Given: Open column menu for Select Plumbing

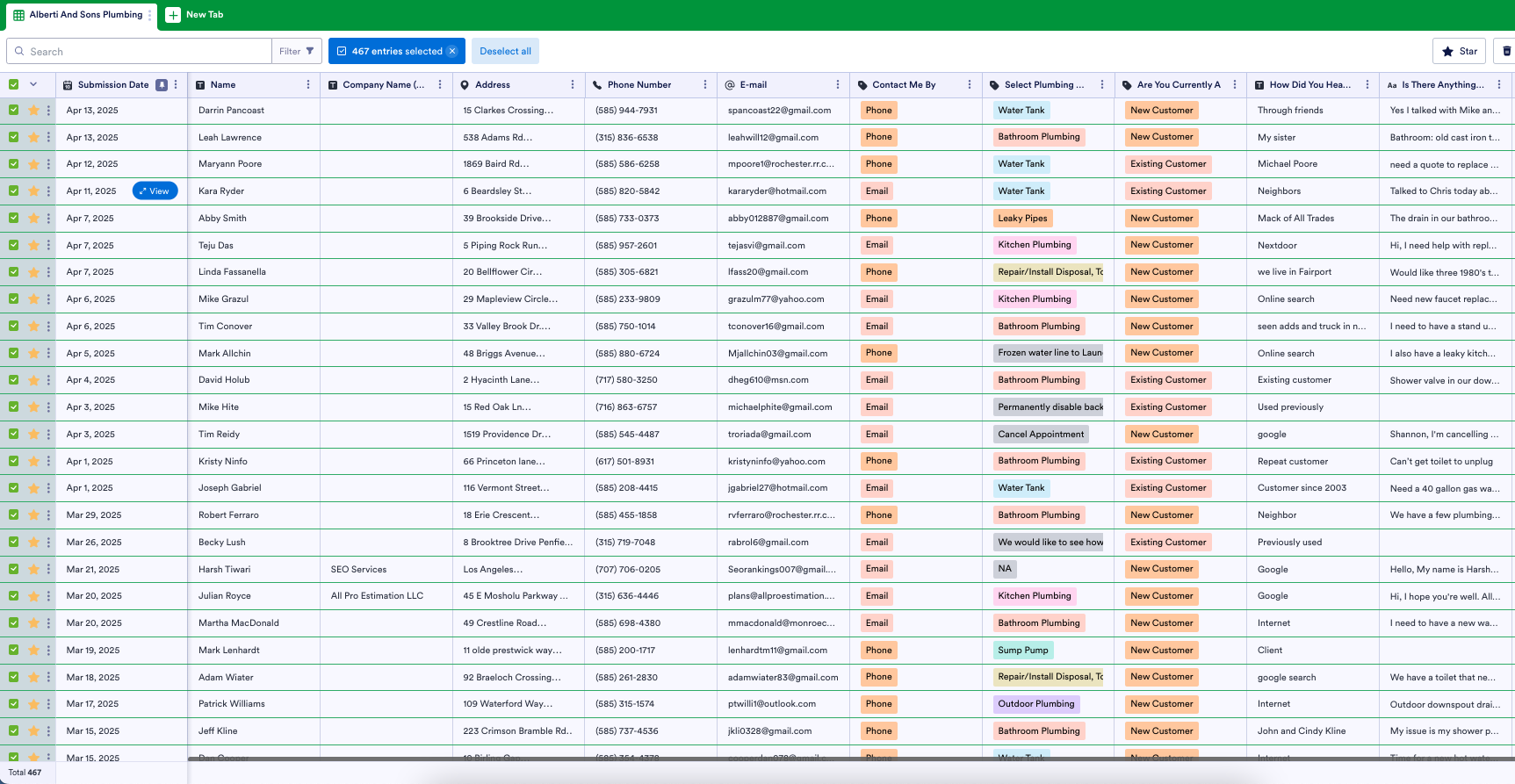Looking at the screenshot, I should [x=1102, y=85].
